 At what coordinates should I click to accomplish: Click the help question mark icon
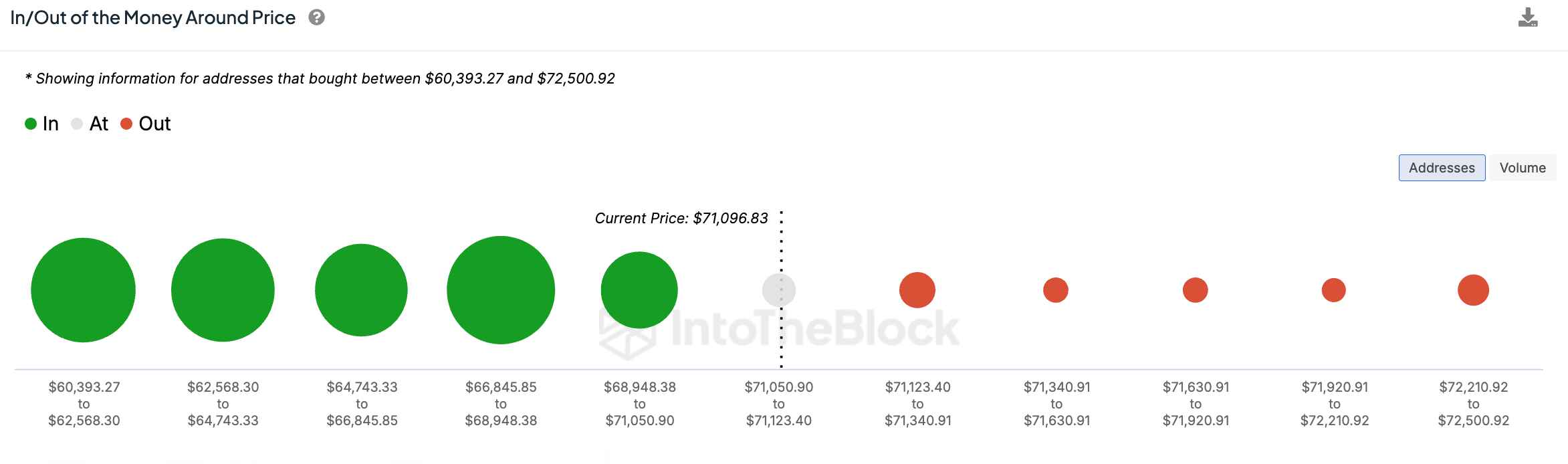click(317, 18)
